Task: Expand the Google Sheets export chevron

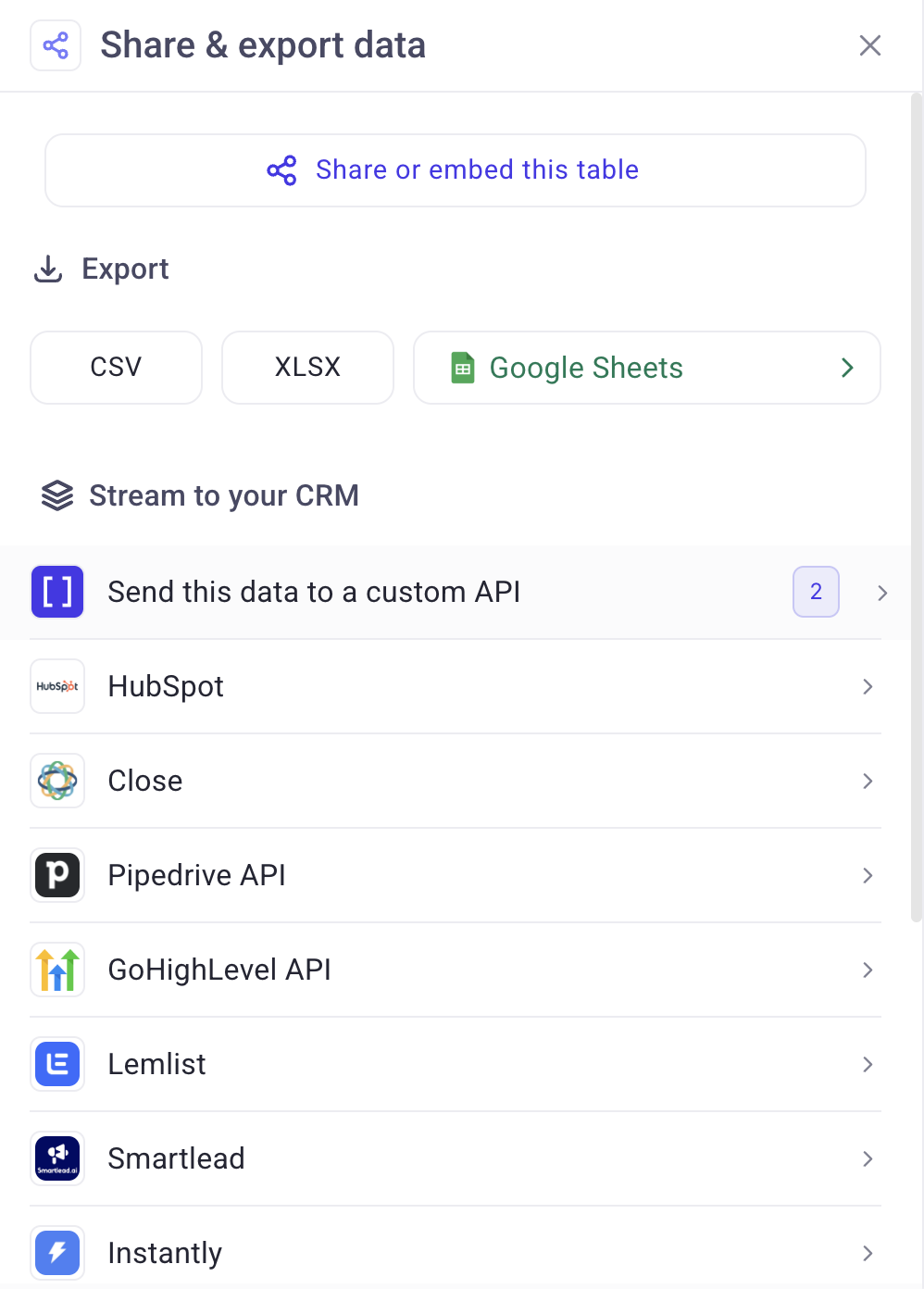Action: (x=847, y=368)
